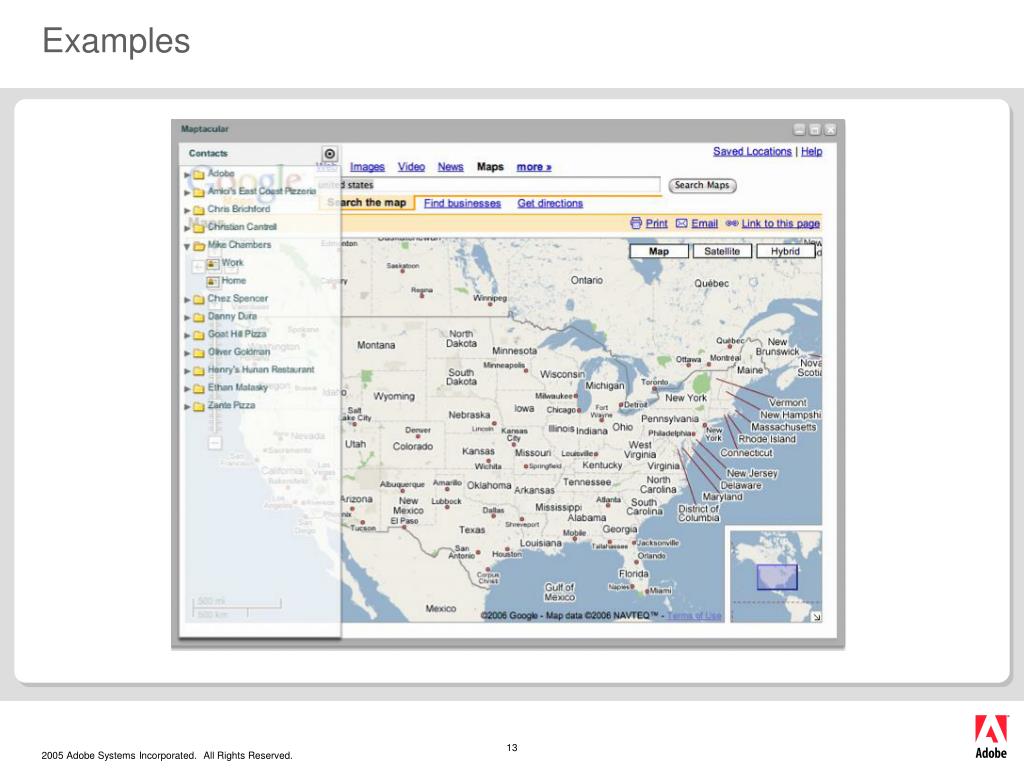Expand the Chez Spencer entry
Image resolution: width=1024 pixels, height=768 pixels.
pos(187,299)
